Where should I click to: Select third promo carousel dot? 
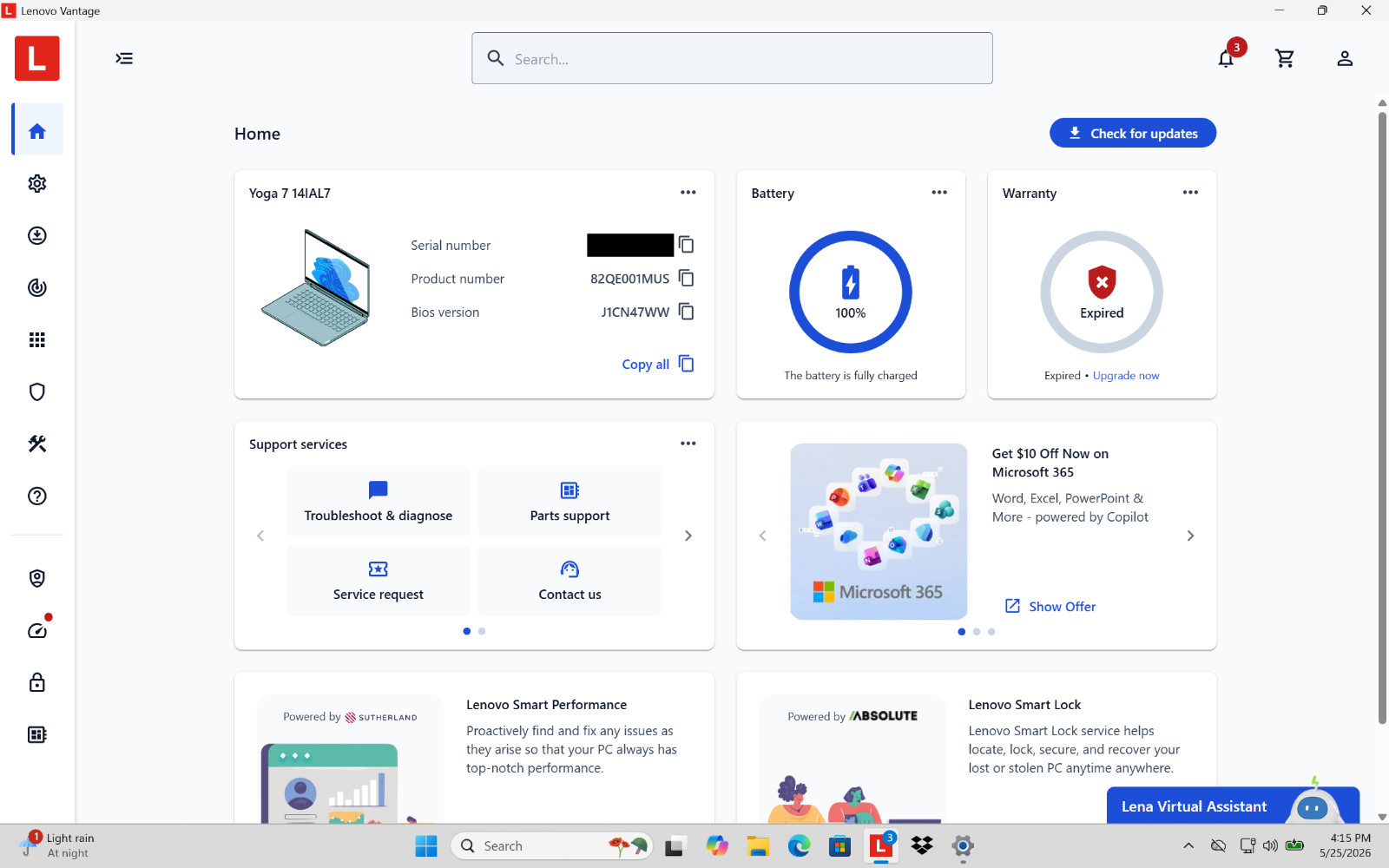click(991, 631)
